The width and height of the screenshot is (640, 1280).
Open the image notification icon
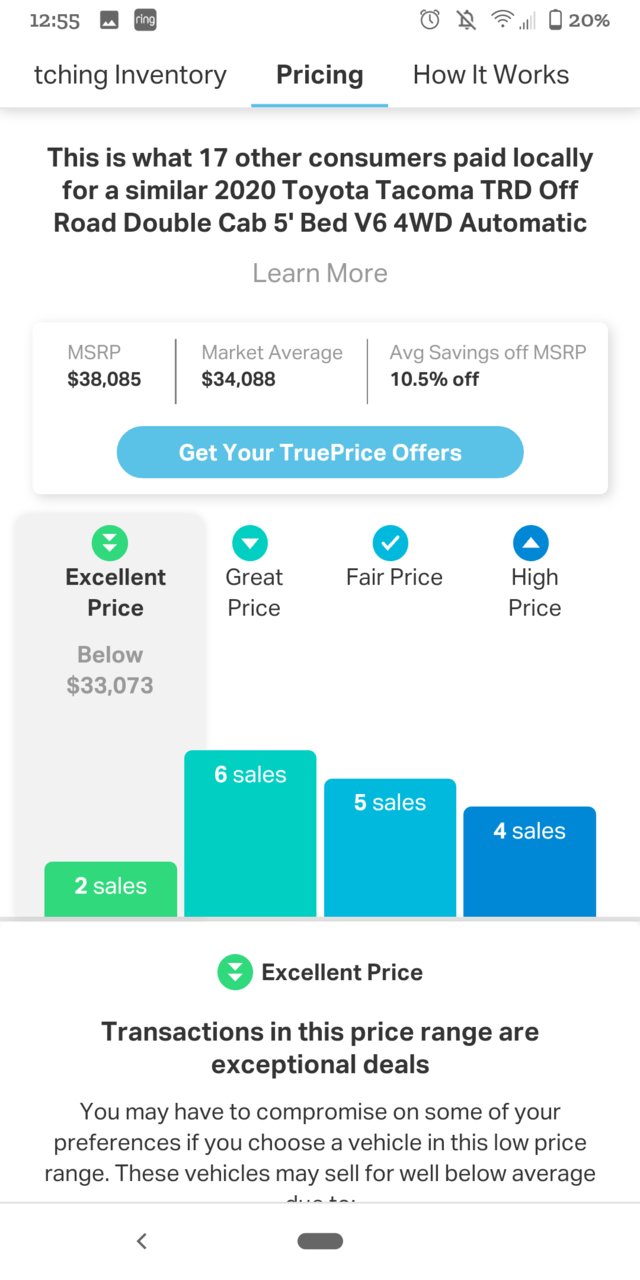108,20
